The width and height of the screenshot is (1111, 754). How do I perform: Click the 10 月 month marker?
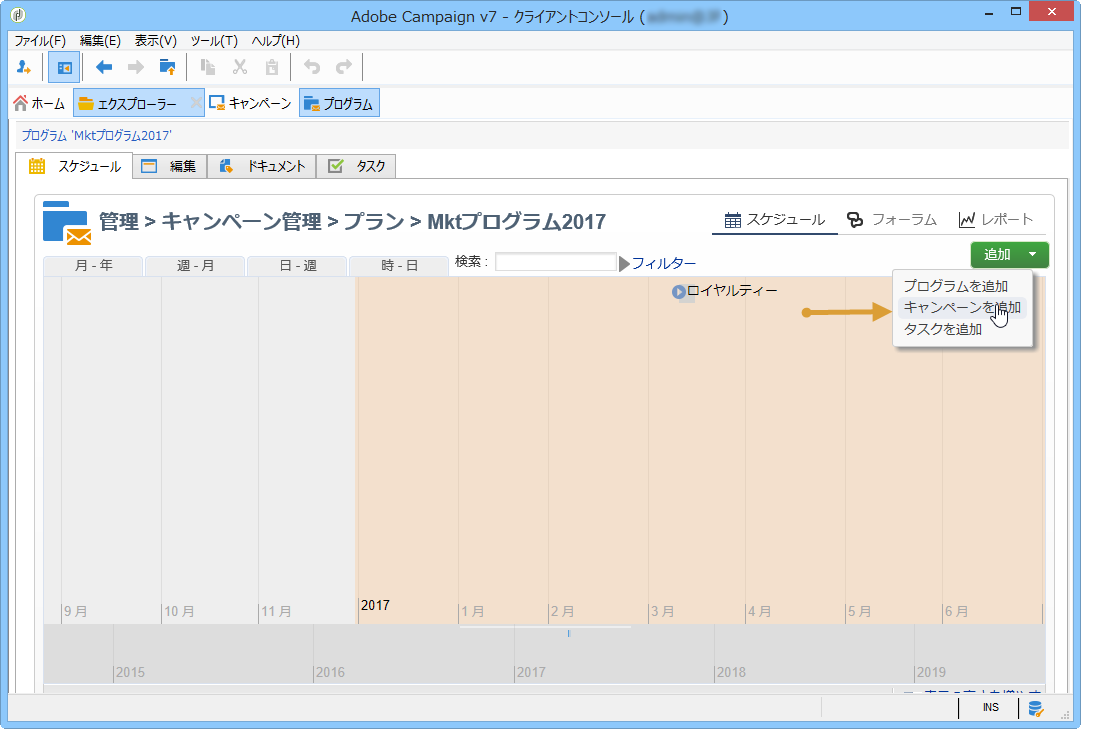179,611
